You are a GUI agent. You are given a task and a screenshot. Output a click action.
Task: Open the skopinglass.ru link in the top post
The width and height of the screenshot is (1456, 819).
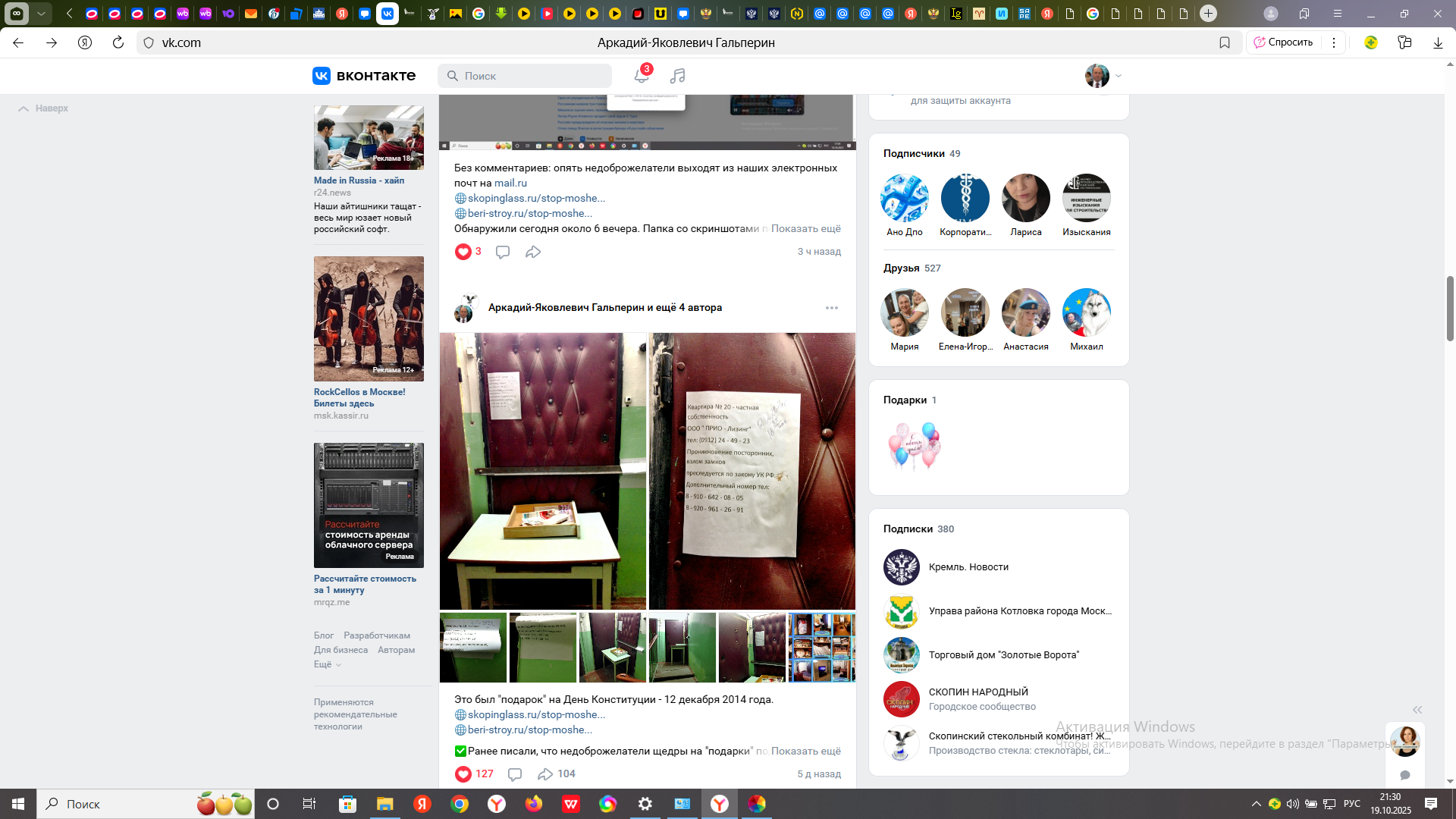click(535, 198)
